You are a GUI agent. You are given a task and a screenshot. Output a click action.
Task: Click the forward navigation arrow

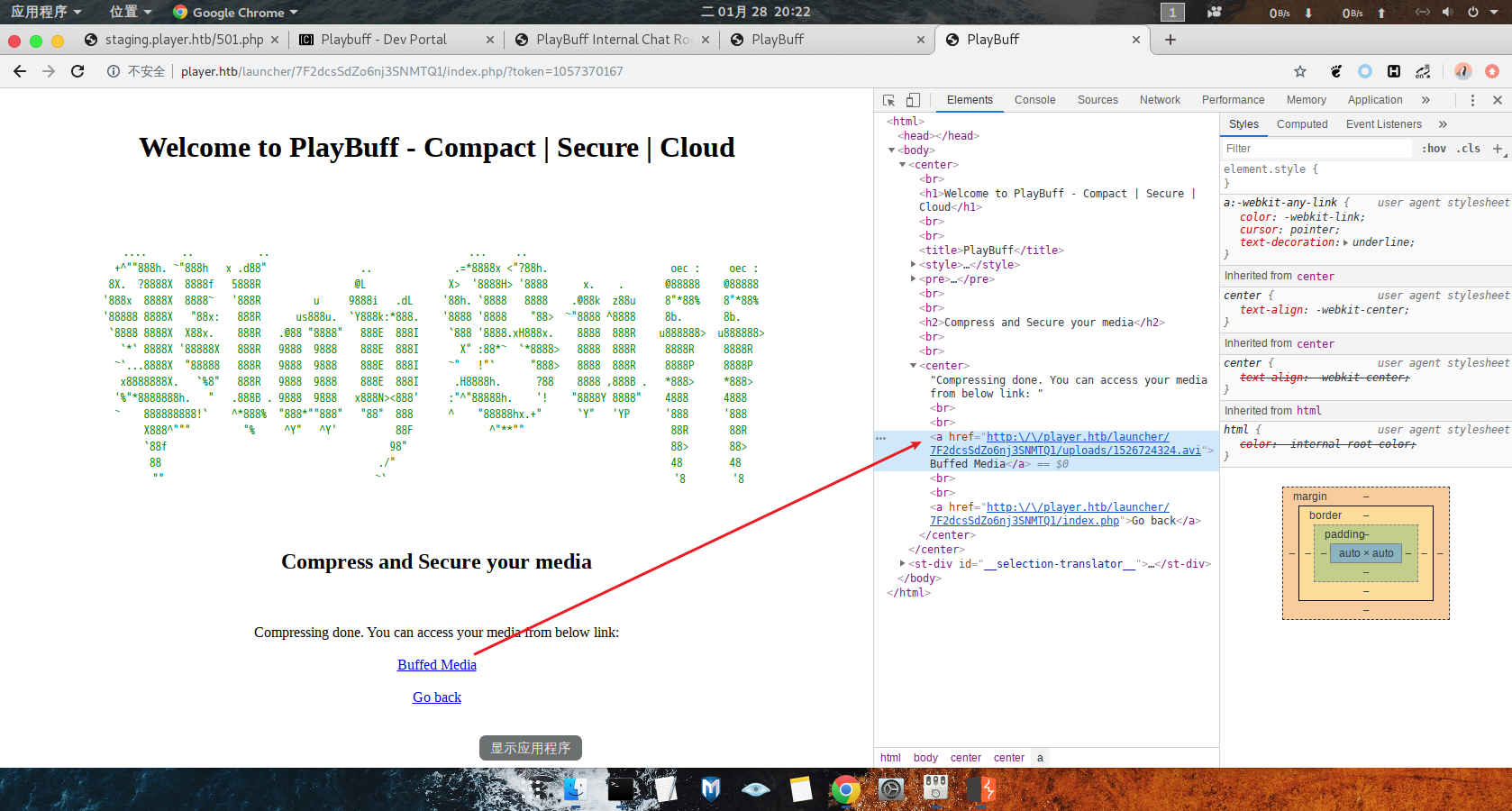pyautogui.click(x=49, y=71)
